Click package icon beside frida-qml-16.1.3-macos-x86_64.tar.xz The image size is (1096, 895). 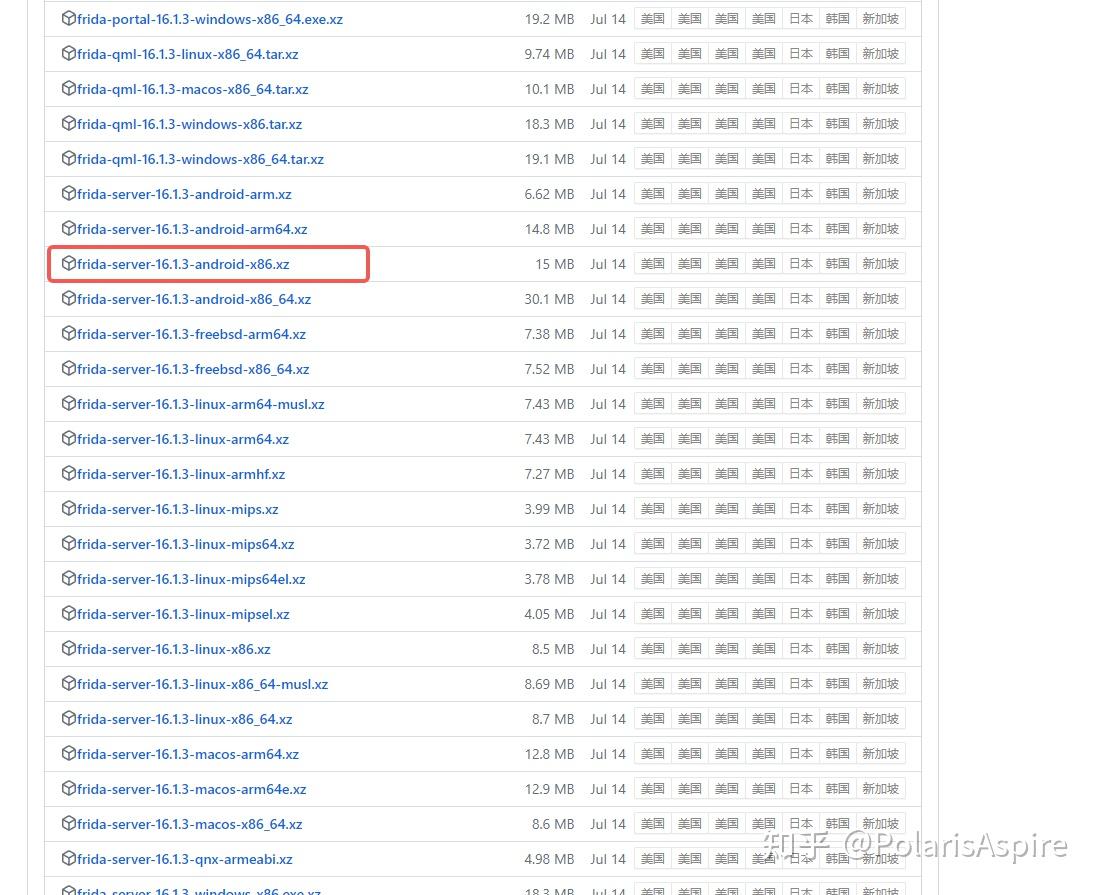click(x=68, y=88)
